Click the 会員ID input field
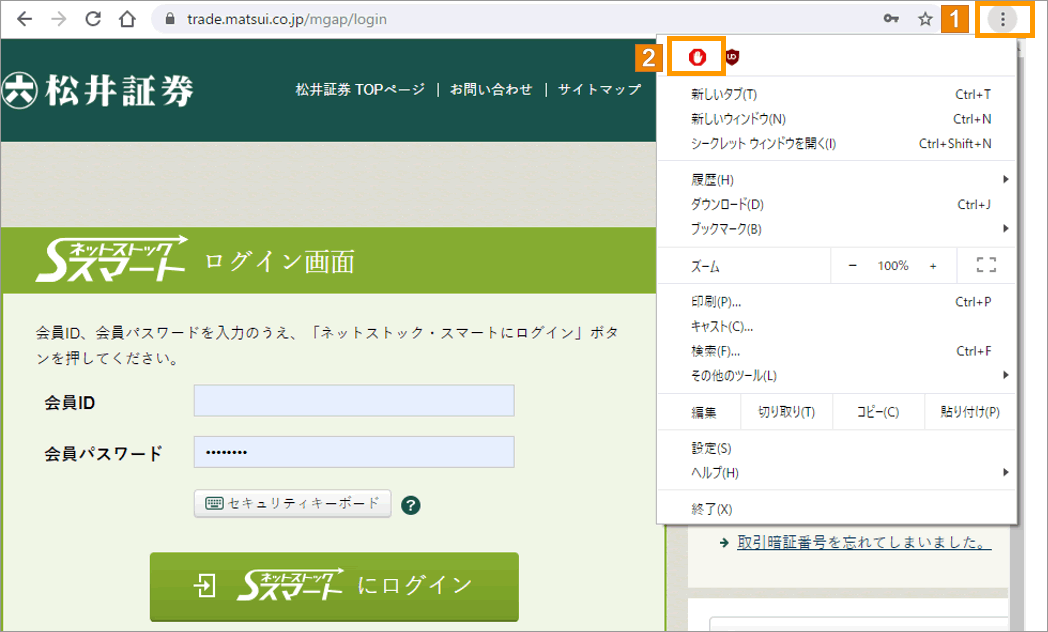Screen dimensions: 1048x632 click(354, 400)
